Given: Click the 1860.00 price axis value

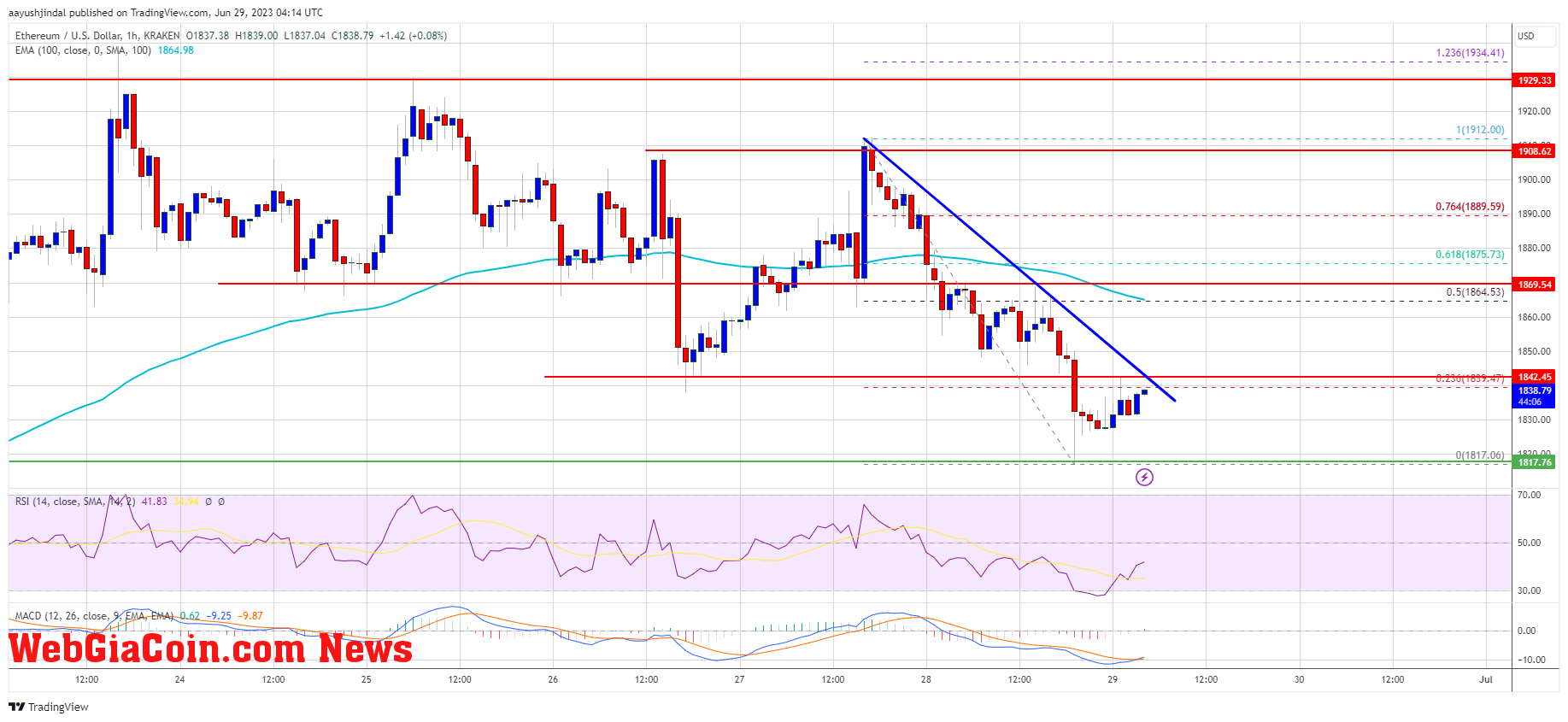Looking at the screenshot, I should coord(1534,317).
